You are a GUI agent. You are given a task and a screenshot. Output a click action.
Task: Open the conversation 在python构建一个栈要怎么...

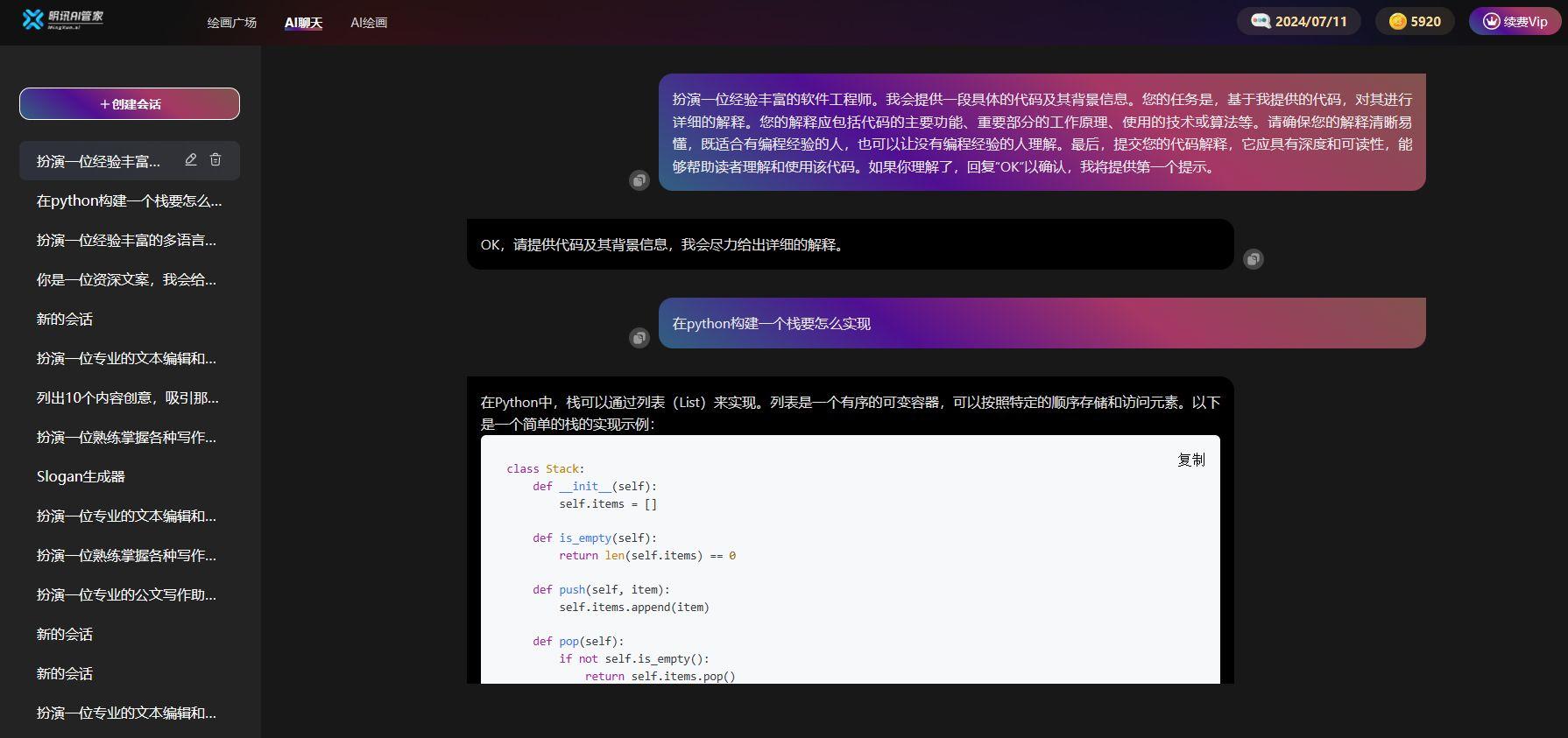click(130, 200)
